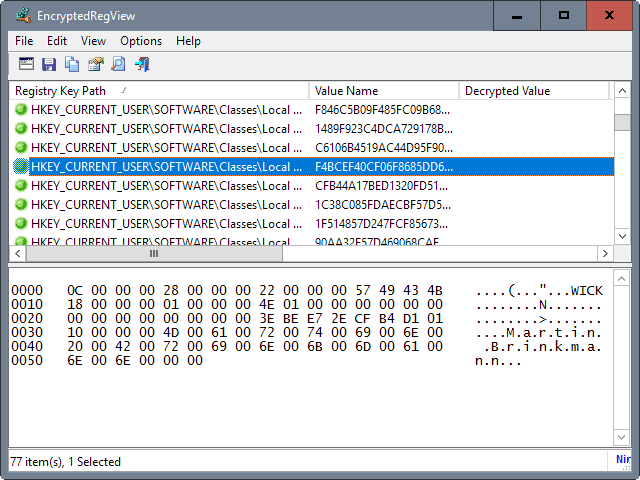Click value name F4BCEF40CF06F8685DD6...

[384, 167]
